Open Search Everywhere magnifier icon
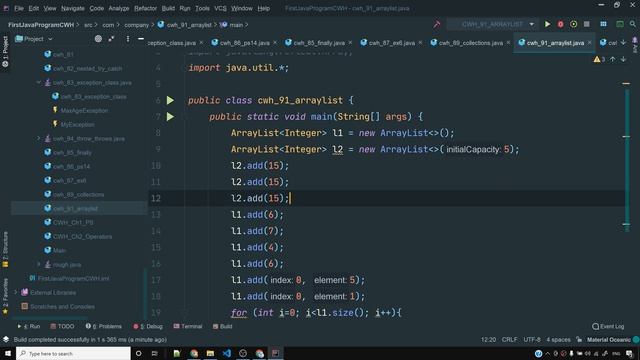 coord(633,24)
